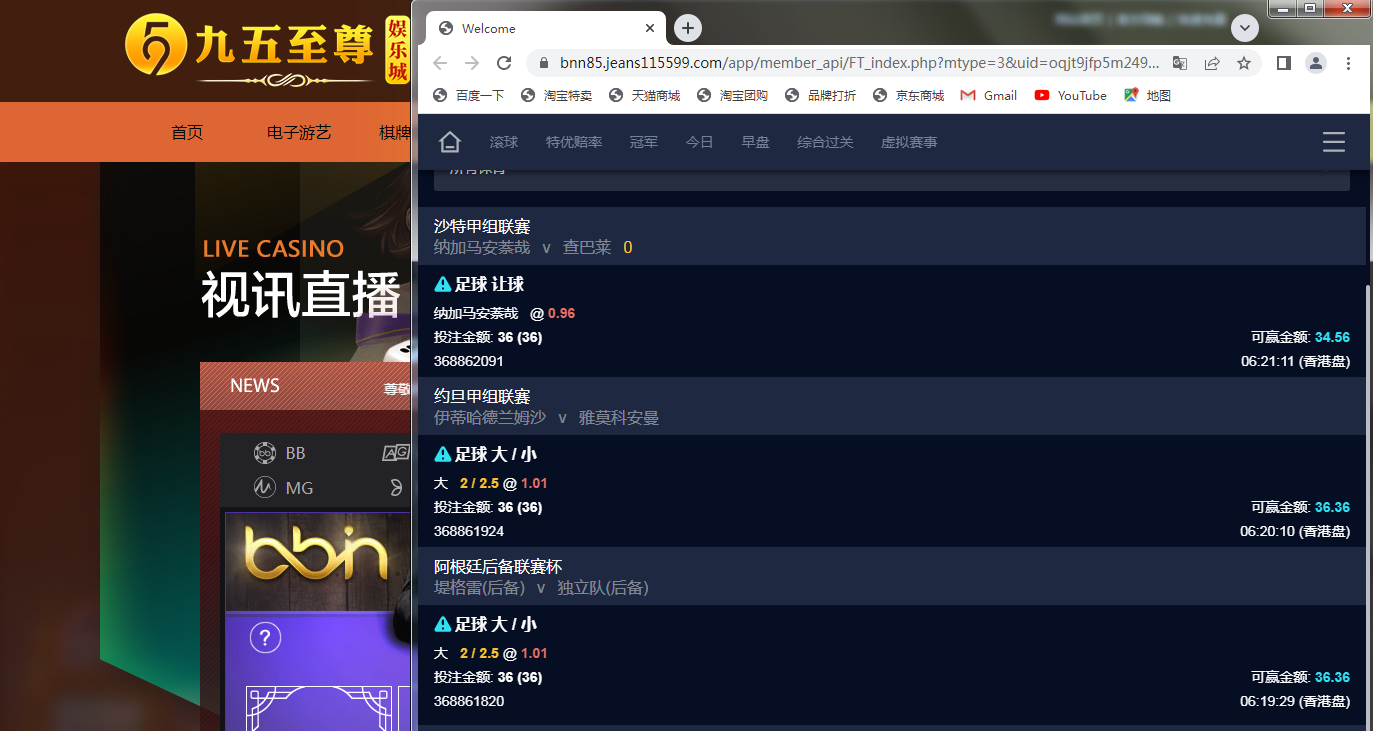Click BBIN game thumbnail in background site

(x=318, y=562)
